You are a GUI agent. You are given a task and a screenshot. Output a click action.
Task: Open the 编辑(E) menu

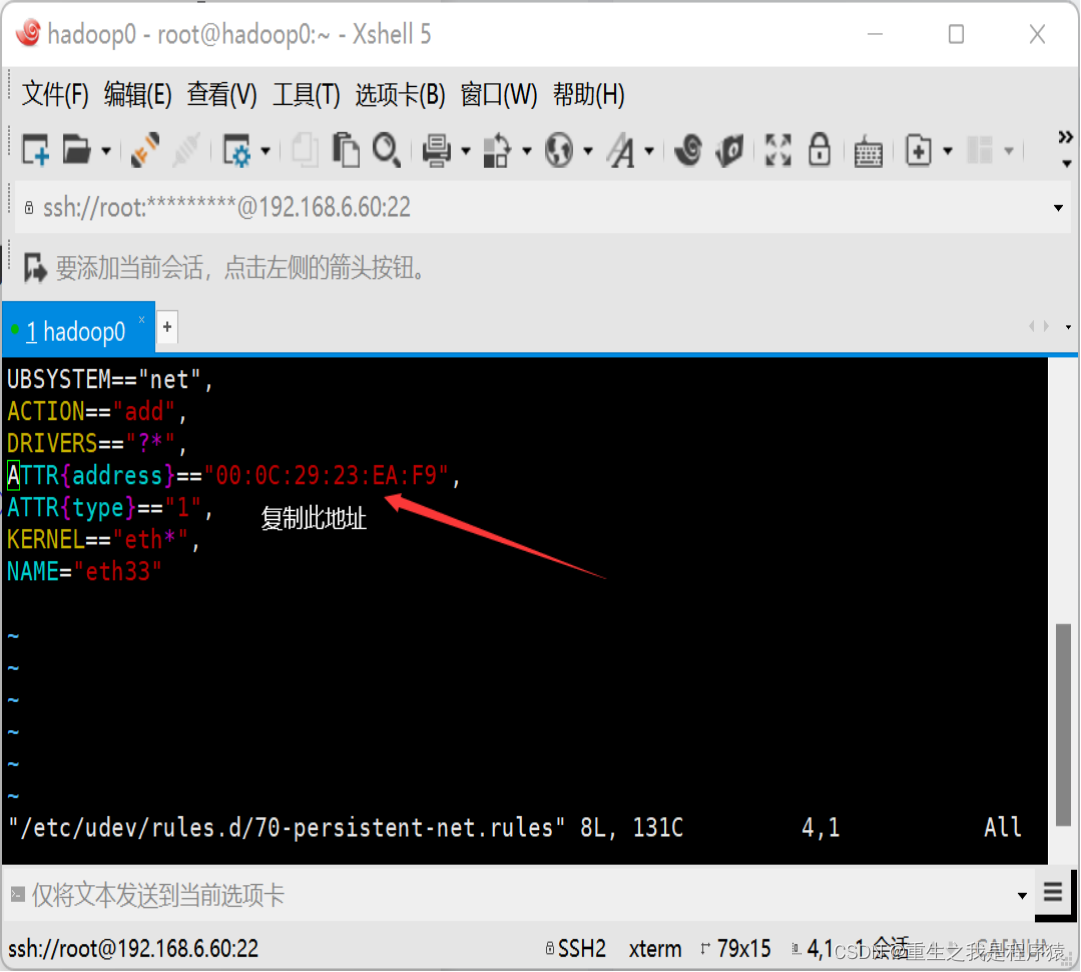(138, 94)
